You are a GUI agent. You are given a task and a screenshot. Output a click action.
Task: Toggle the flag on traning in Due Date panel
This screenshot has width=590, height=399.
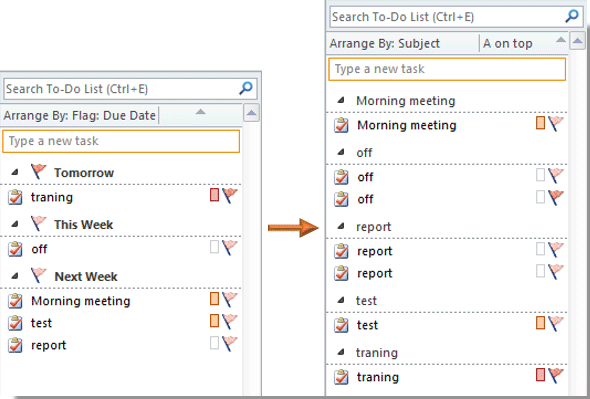coord(230,196)
